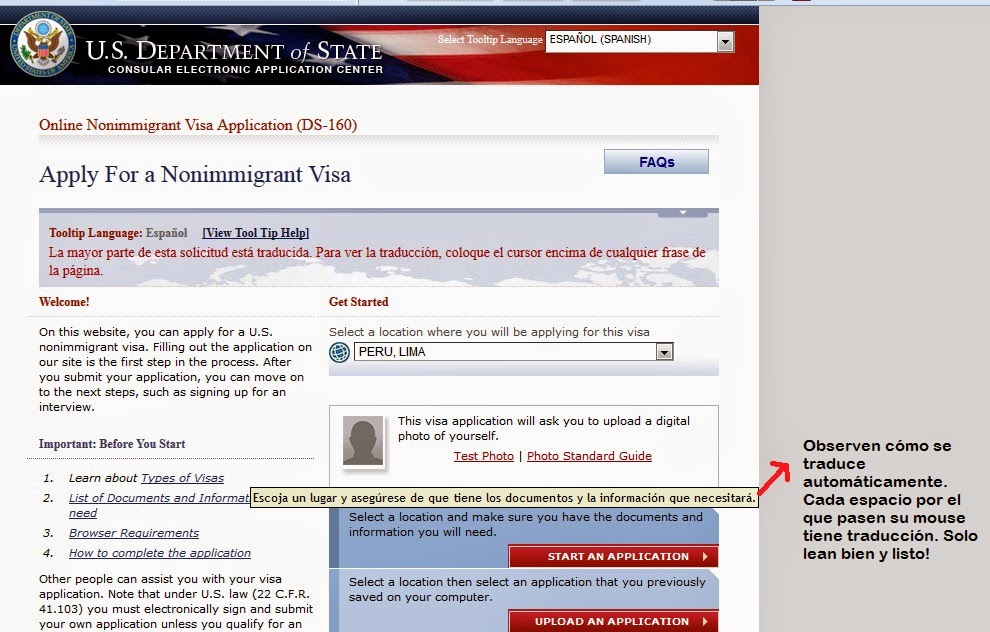
Task: Open the PERU, LIMA location dropdown
Action: (x=513, y=352)
